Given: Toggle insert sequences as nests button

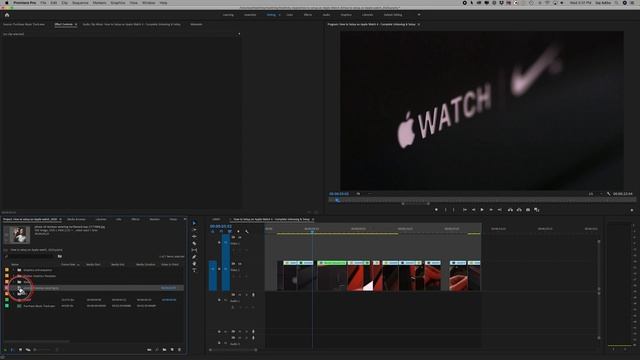Looking at the screenshot, I should 213,232.
